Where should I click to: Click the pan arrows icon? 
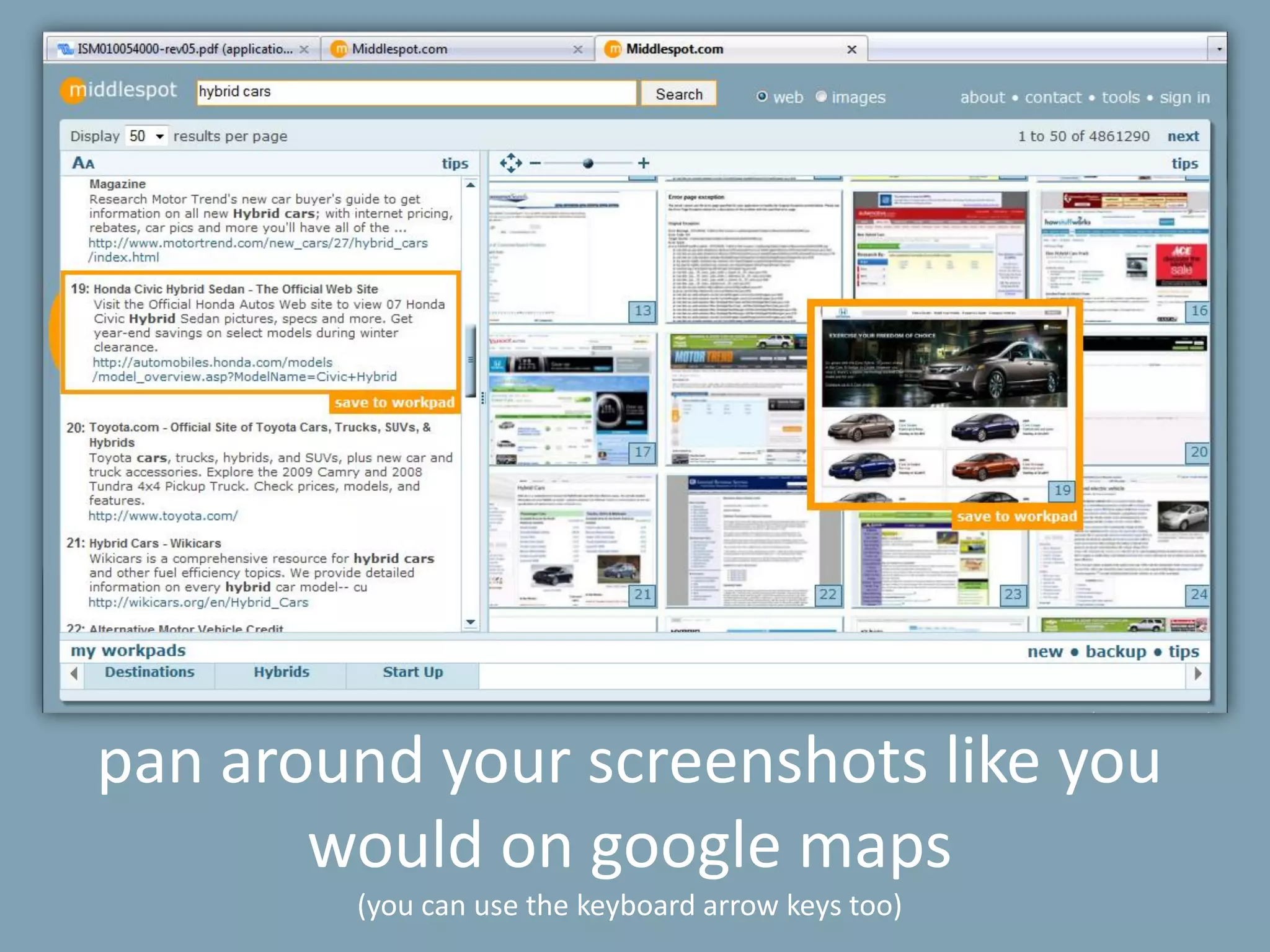point(510,163)
